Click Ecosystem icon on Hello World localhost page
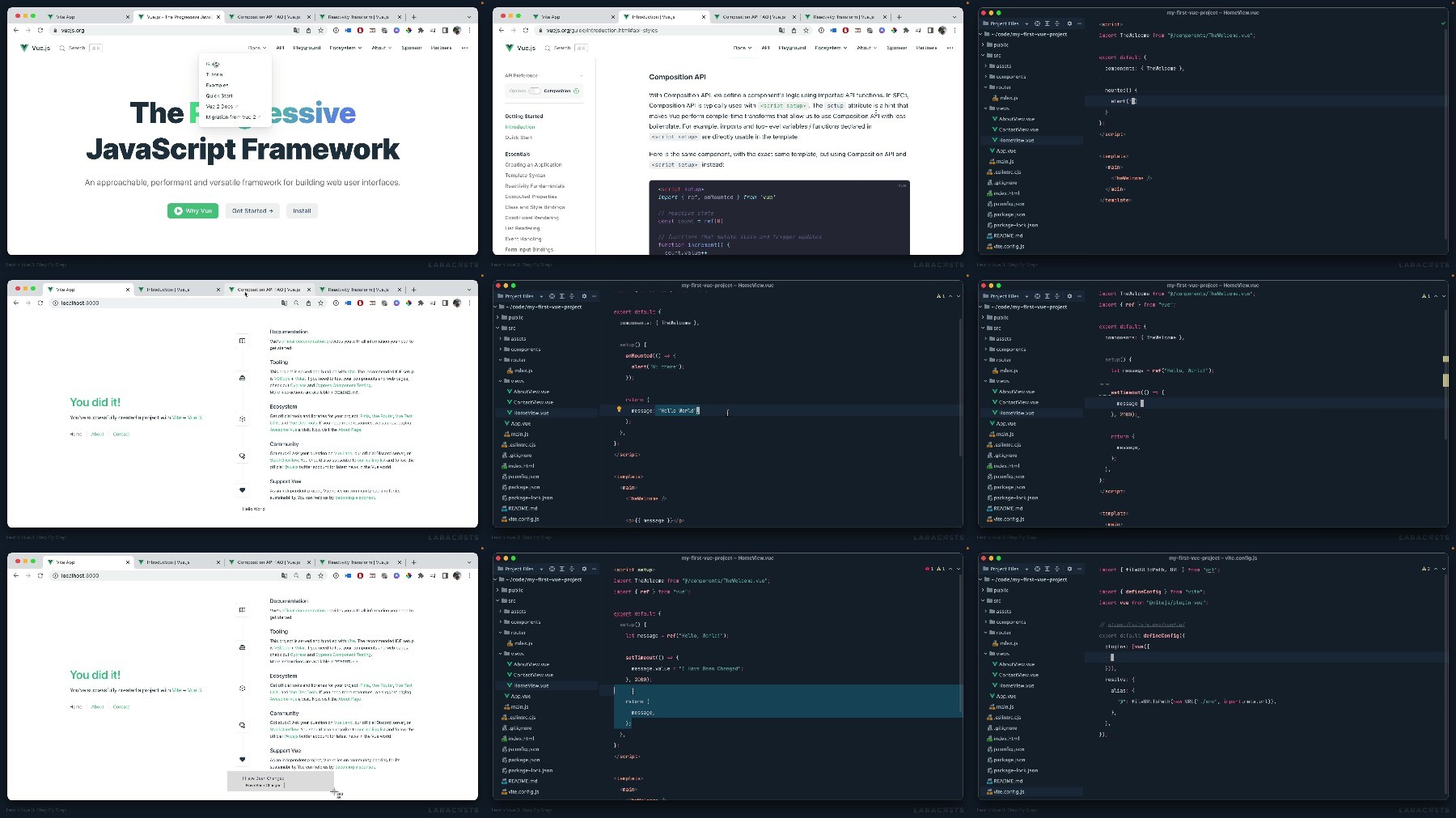The width and height of the screenshot is (1456, 818). pos(242,419)
